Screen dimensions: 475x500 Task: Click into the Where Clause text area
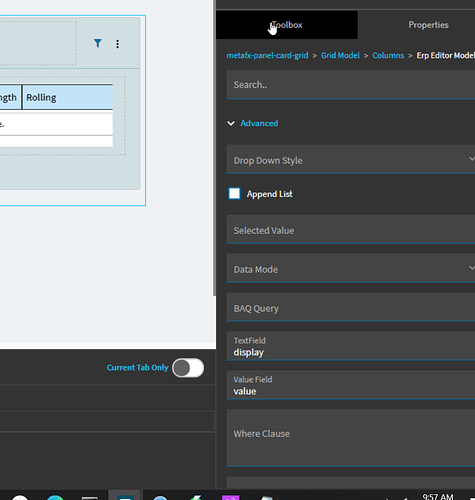tap(351, 438)
